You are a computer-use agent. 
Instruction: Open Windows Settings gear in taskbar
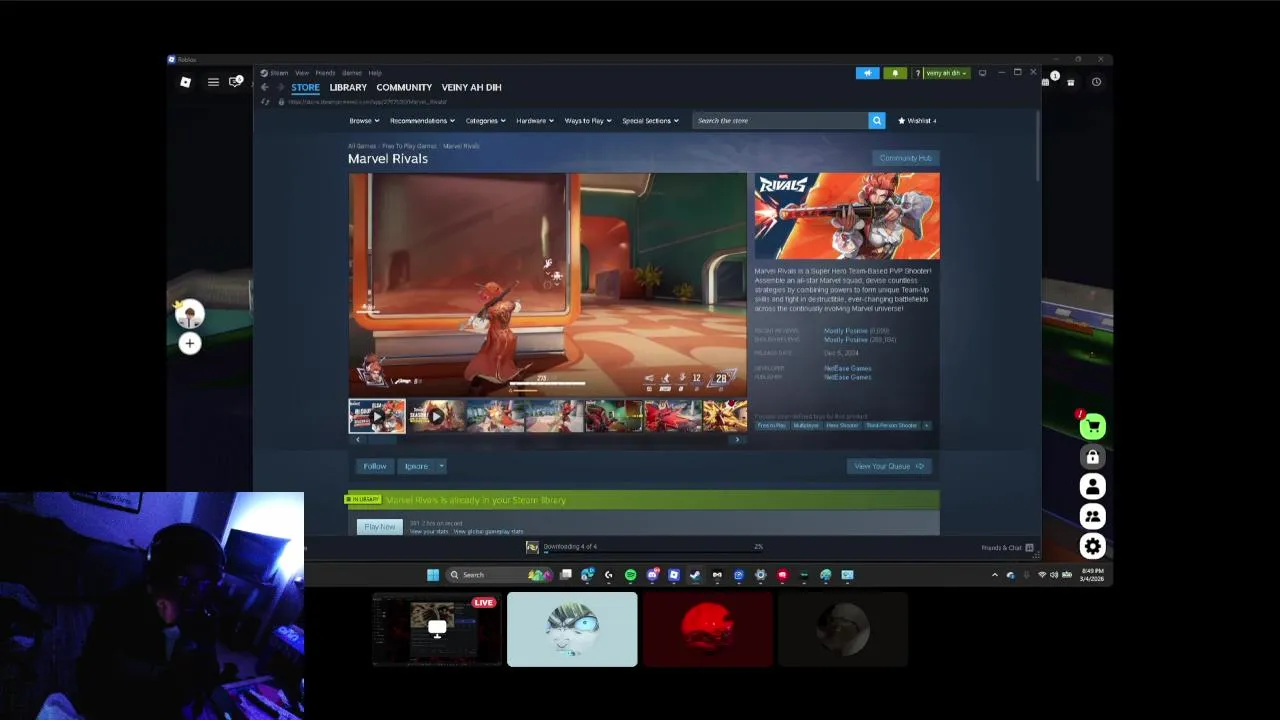[x=760, y=575]
